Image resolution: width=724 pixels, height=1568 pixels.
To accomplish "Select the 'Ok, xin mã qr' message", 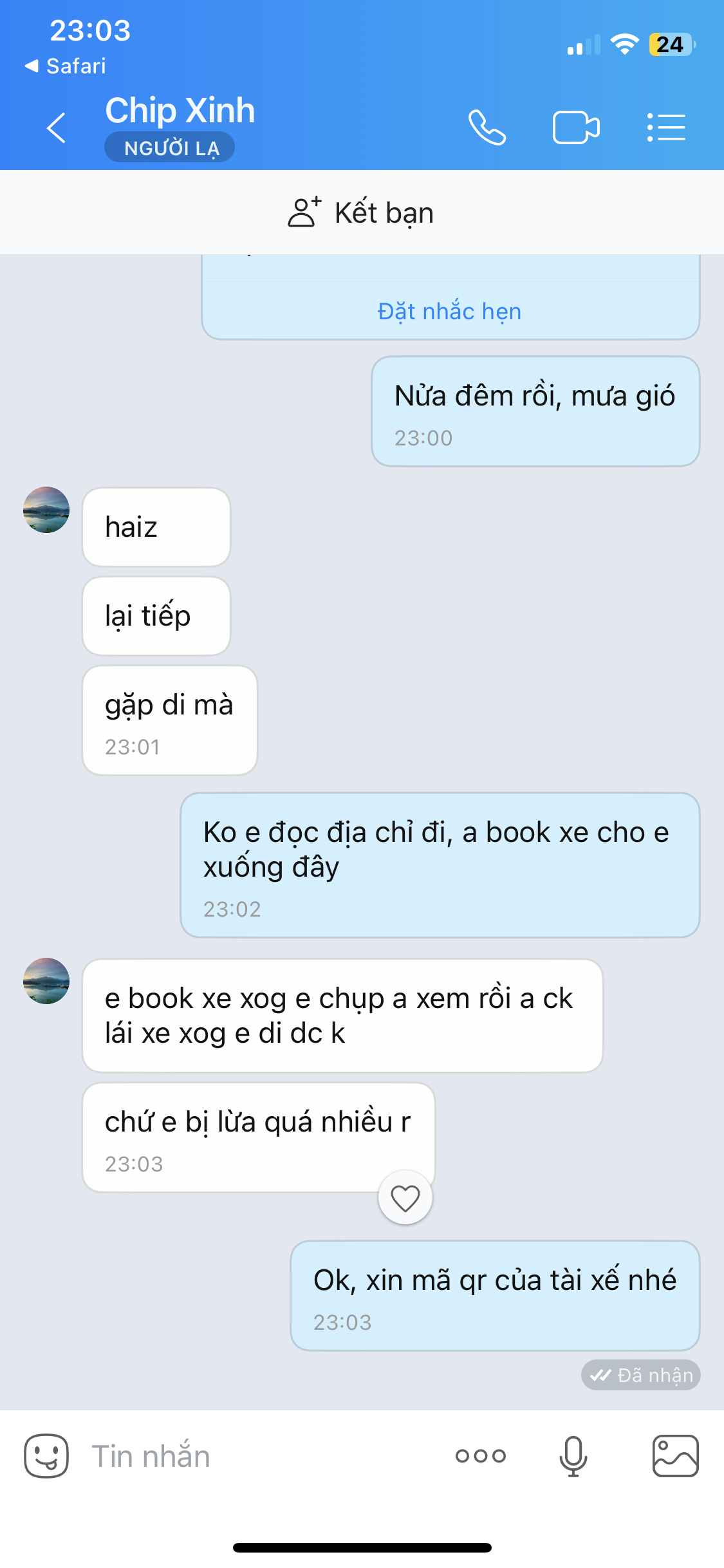I will tap(495, 1296).
